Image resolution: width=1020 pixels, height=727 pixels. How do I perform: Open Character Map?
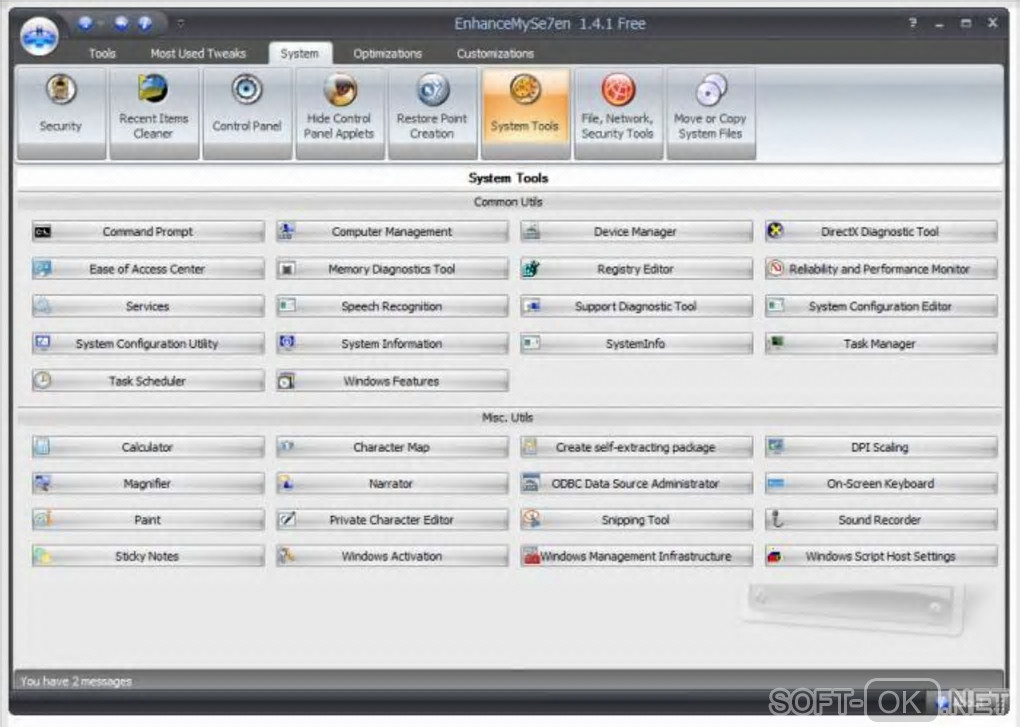pyautogui.click(x=392, y=447)
